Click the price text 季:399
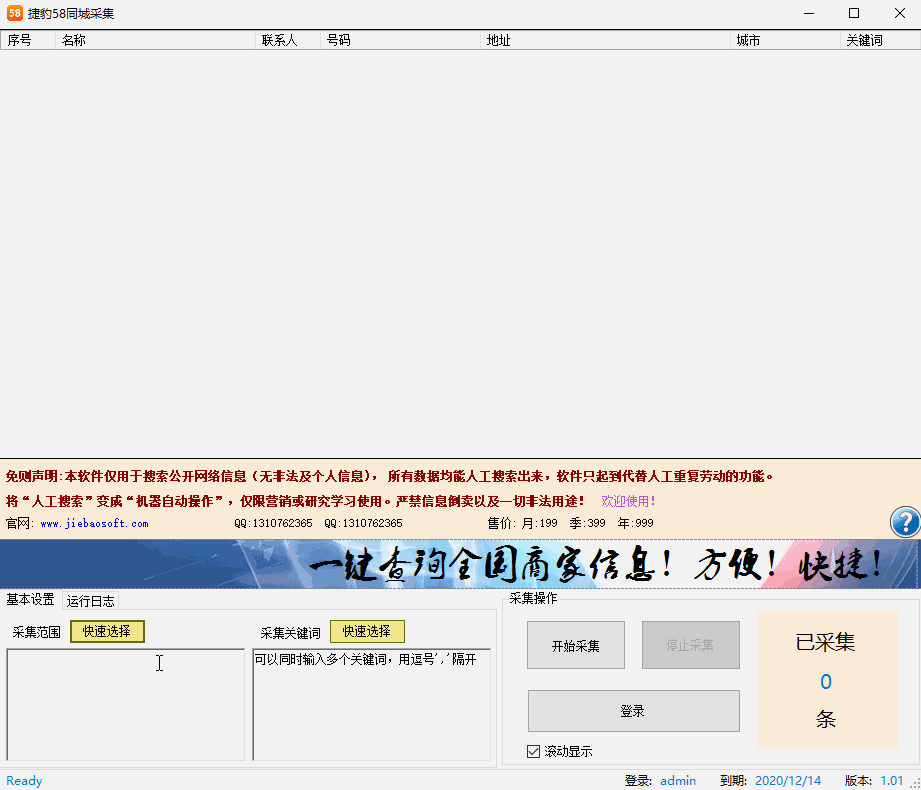The width and height of the screenshot is (921, 790). coord(587,523)
